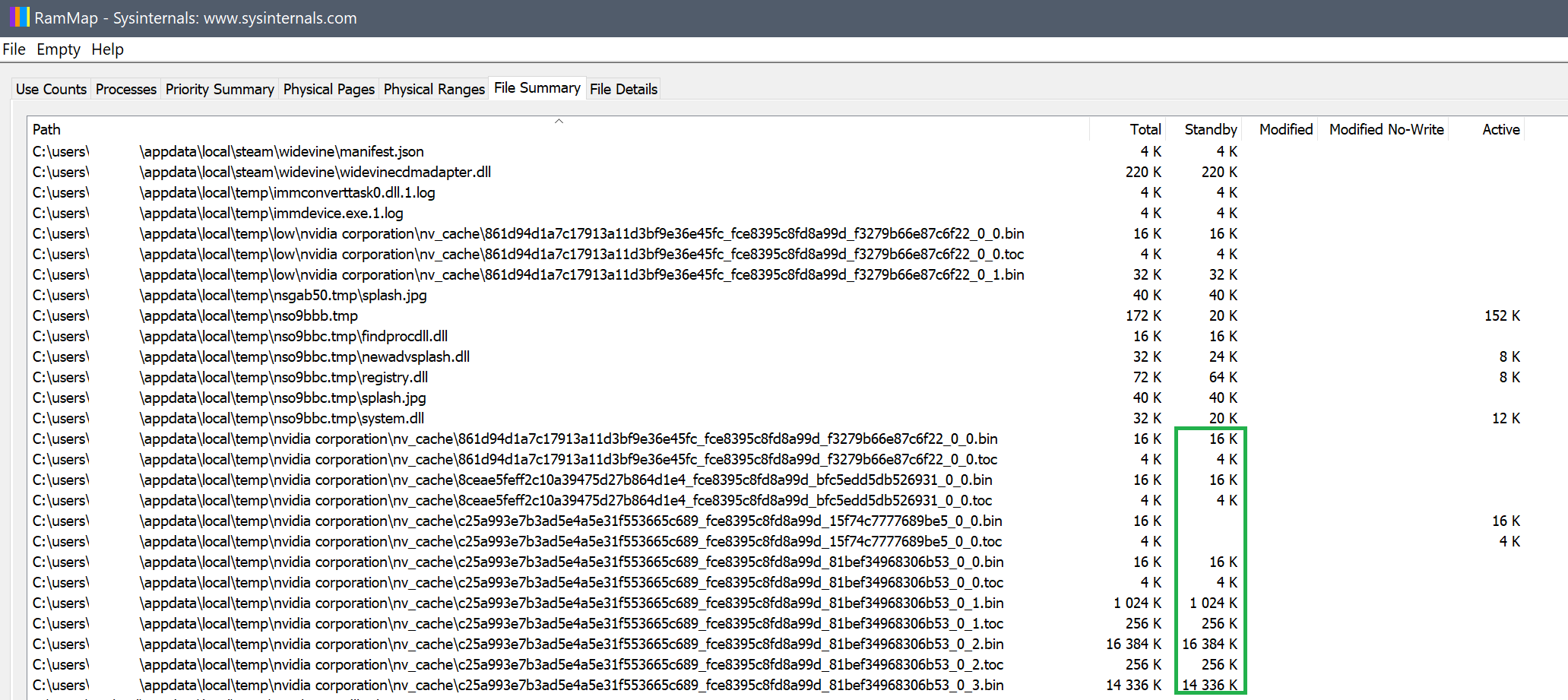The height and width of the screenshot is (700, 1568).
Task: Select the 81bef34968306b53_0_1.toc path
Action: coord(518,623)
